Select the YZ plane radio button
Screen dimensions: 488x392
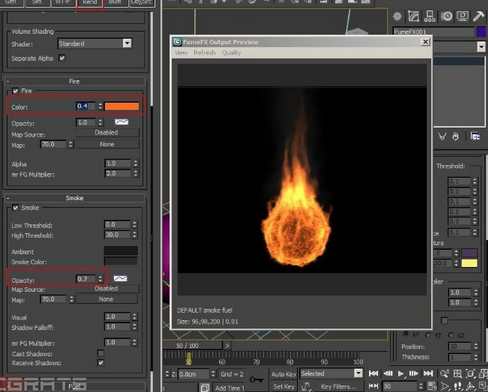[428, 334]
